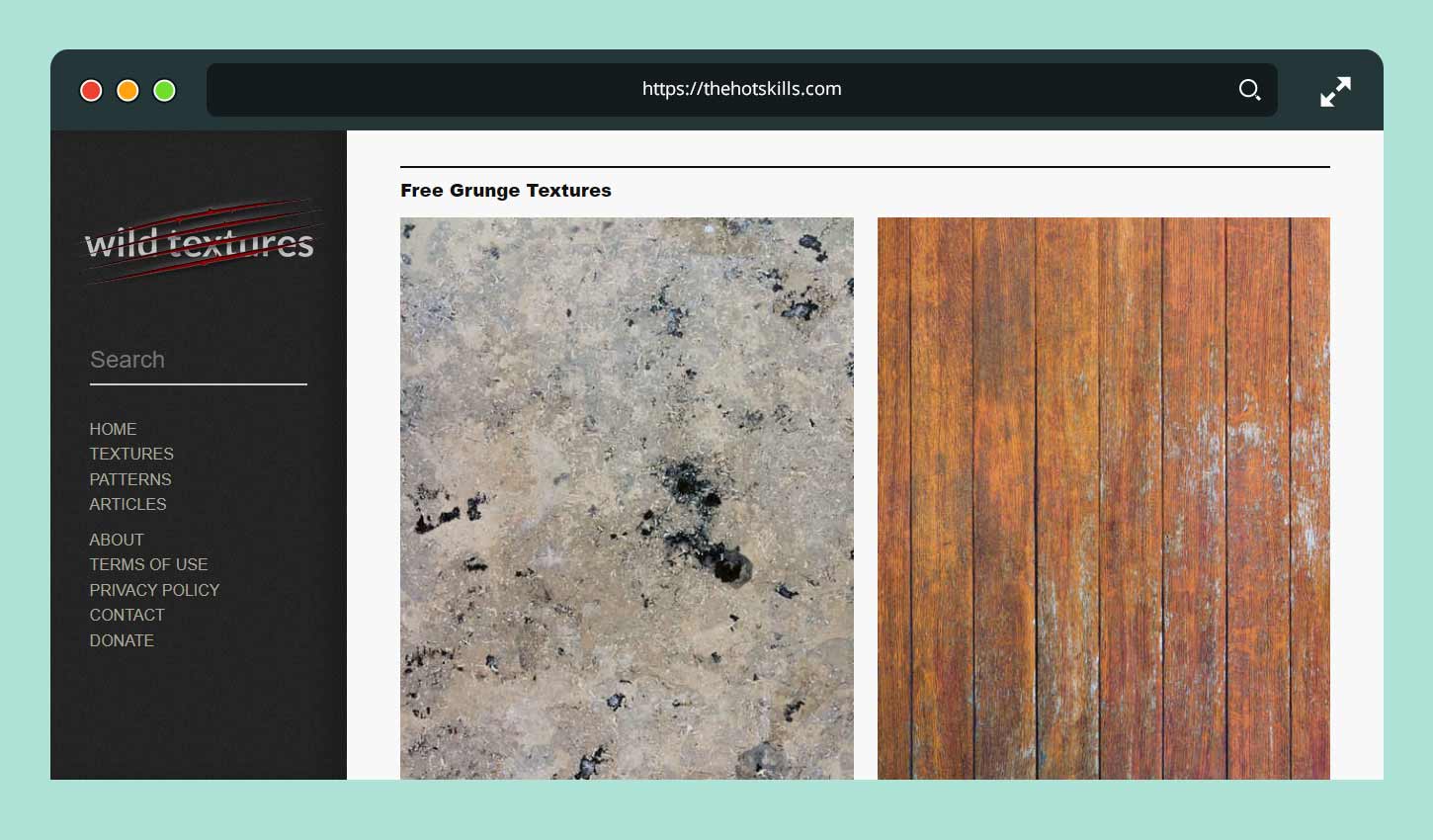Click the search underline area to focus search
This screenshot has height=840, width=1433.
198,382
